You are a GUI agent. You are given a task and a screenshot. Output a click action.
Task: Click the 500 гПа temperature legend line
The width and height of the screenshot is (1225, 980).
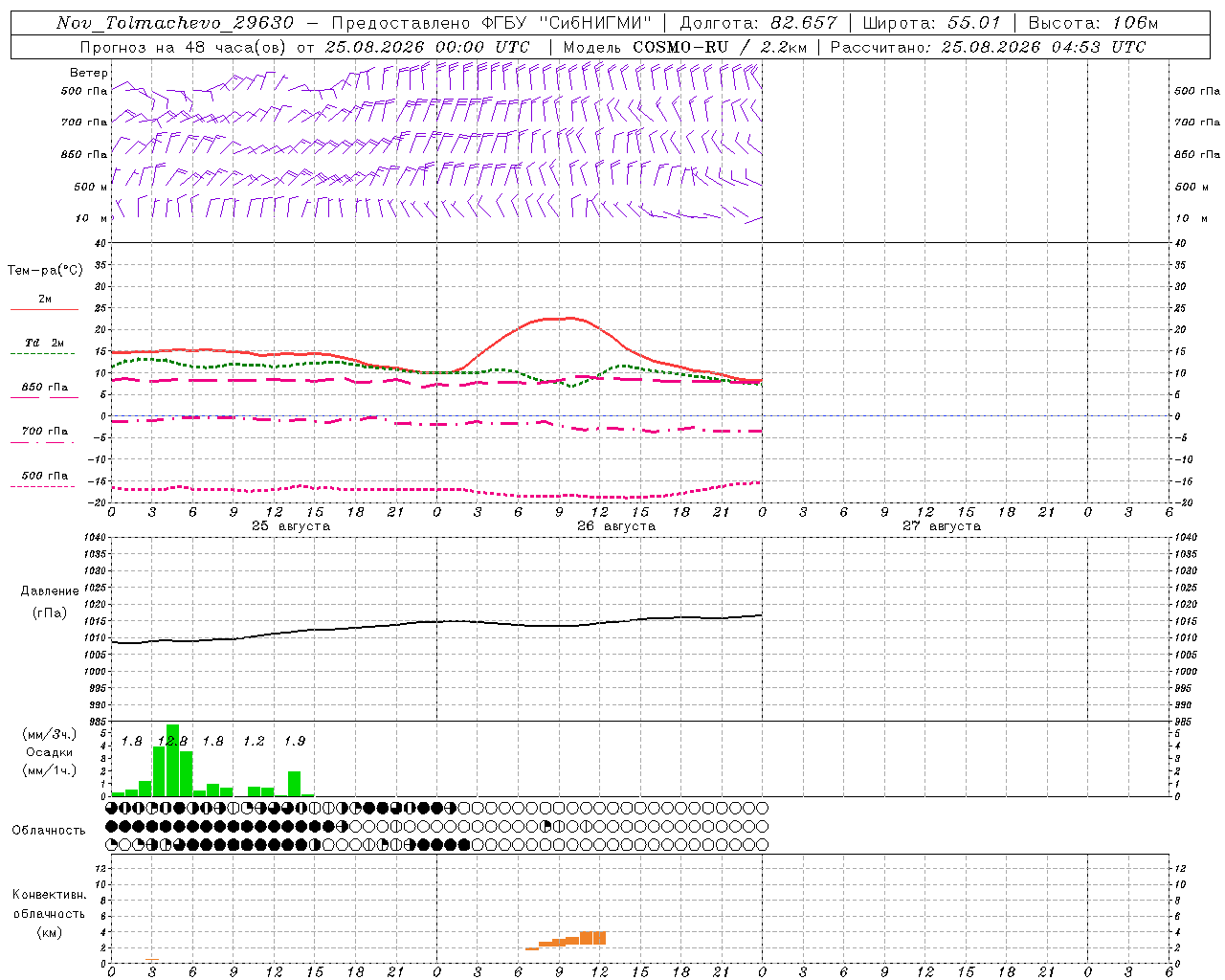coord(42,486)
